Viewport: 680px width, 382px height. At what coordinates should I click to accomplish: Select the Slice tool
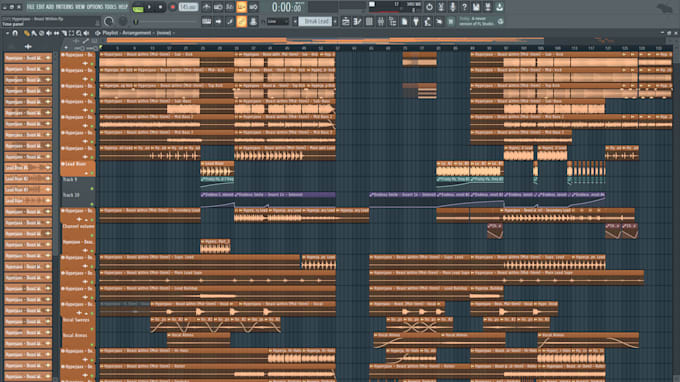point(64,33)
